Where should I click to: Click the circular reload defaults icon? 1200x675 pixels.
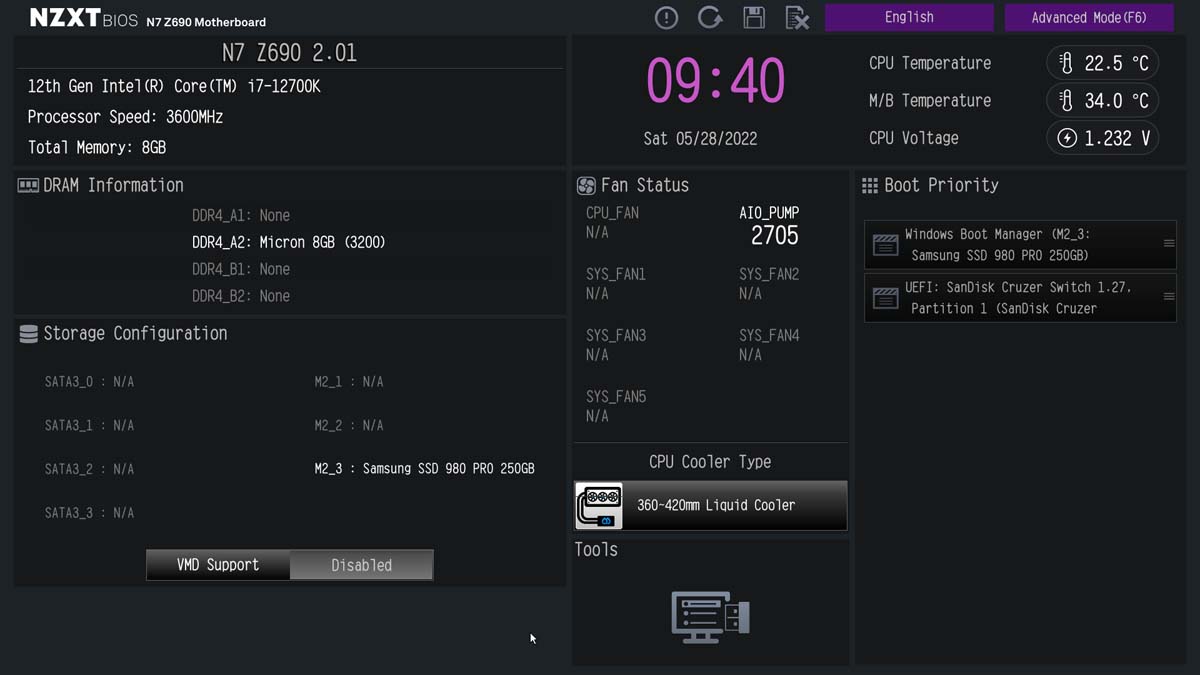[x=710, y=17]
